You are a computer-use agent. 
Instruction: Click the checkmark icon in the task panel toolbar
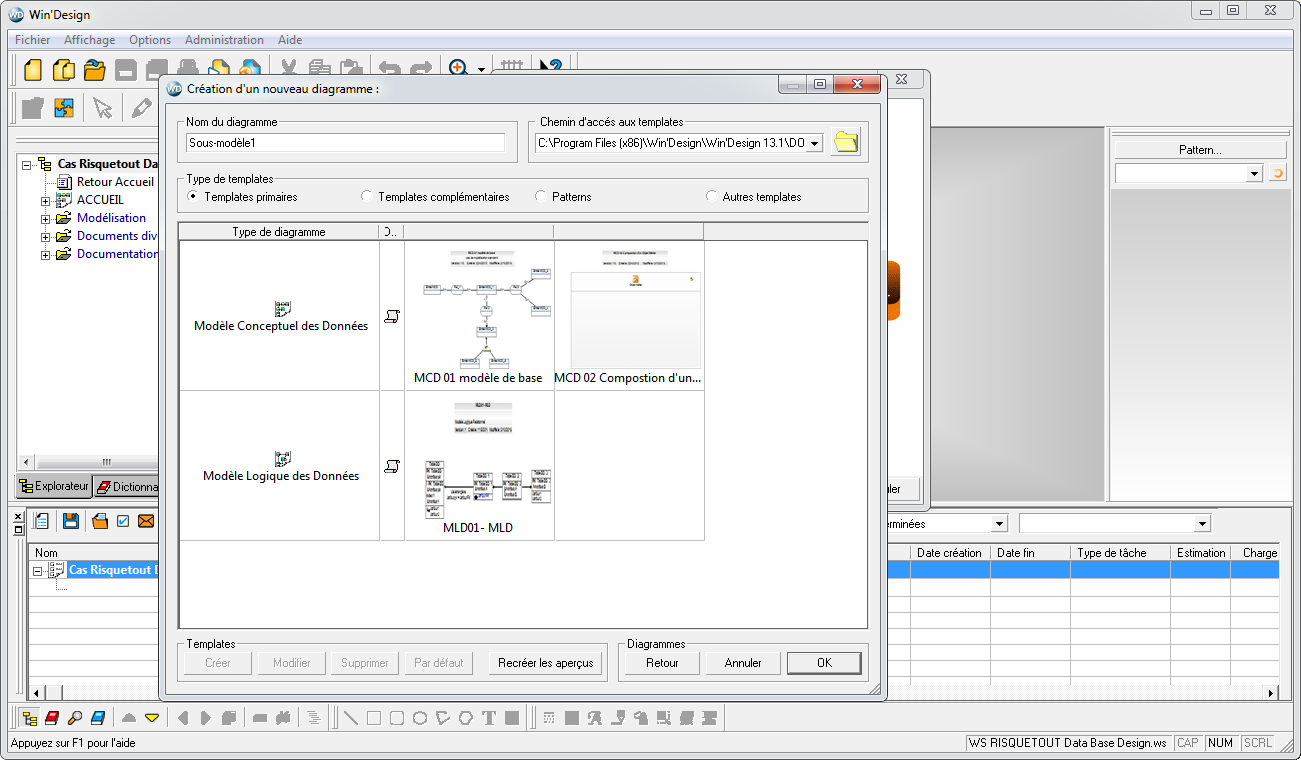[x=123, y=521]
